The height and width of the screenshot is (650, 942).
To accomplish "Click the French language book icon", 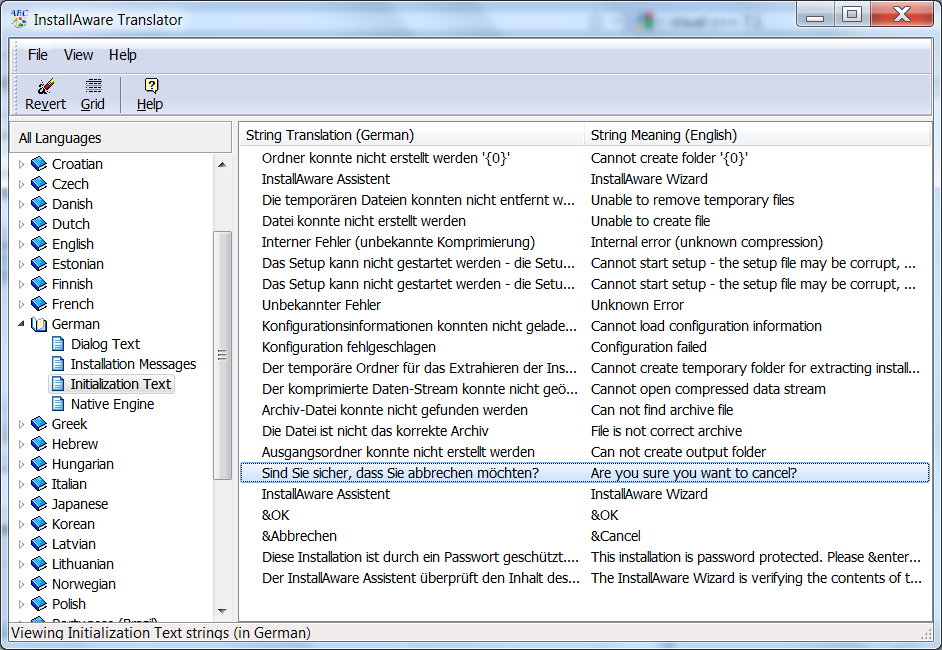I will pyautogui.click(x=39, y=304).
